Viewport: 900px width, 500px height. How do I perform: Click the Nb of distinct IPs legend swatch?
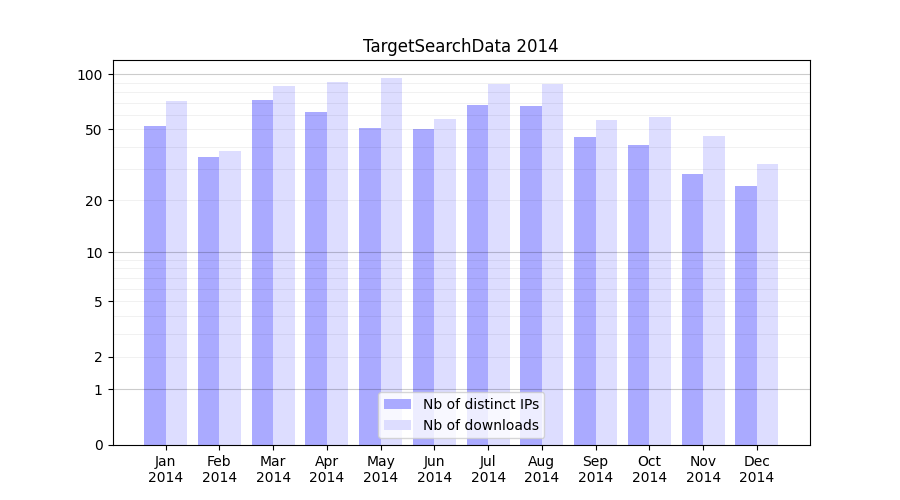click(397, 404)
